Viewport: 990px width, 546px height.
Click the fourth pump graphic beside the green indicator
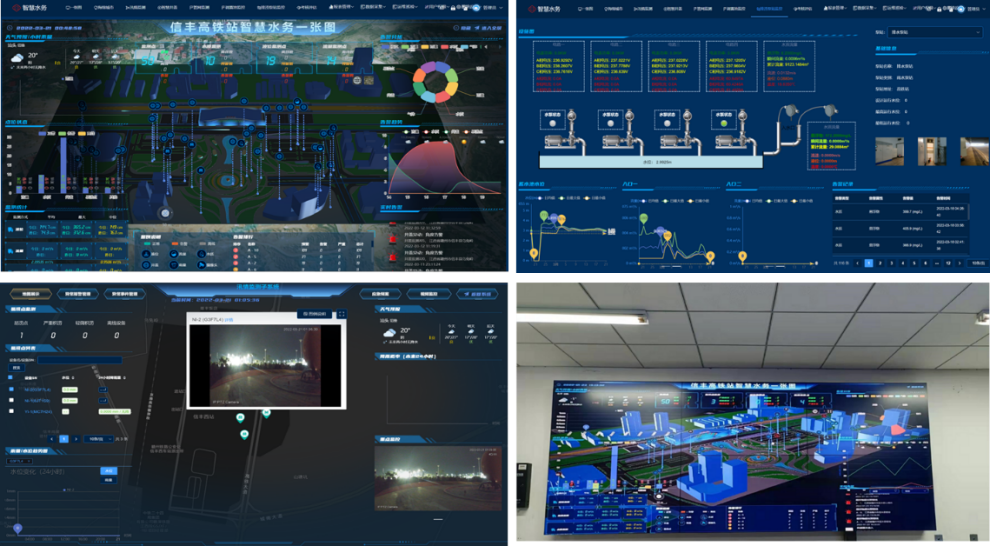coord(734,135)
